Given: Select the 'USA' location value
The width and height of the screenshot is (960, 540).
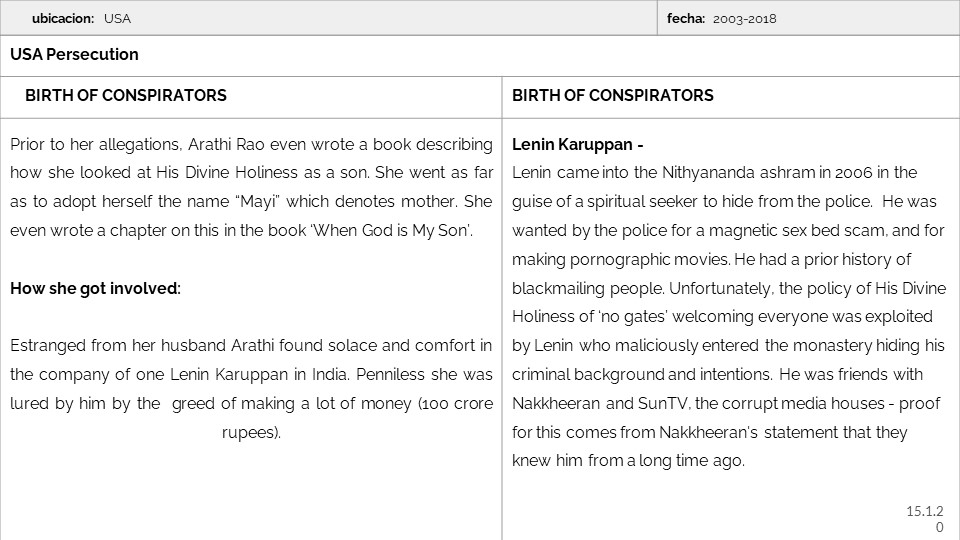Looking at the screenshot, I should [117, 18].
